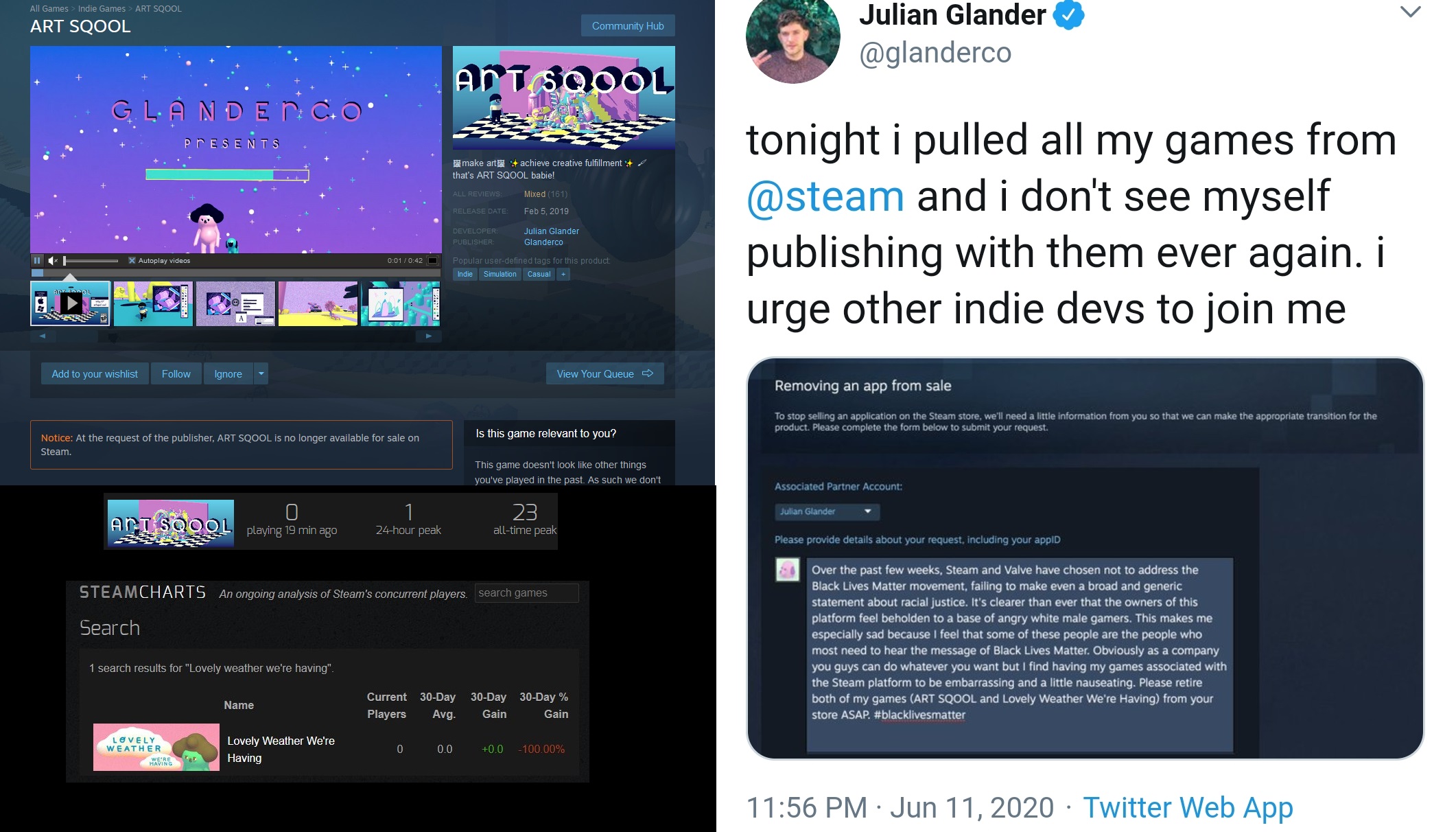Open the Julian Glander partner account dropdown

827,511
